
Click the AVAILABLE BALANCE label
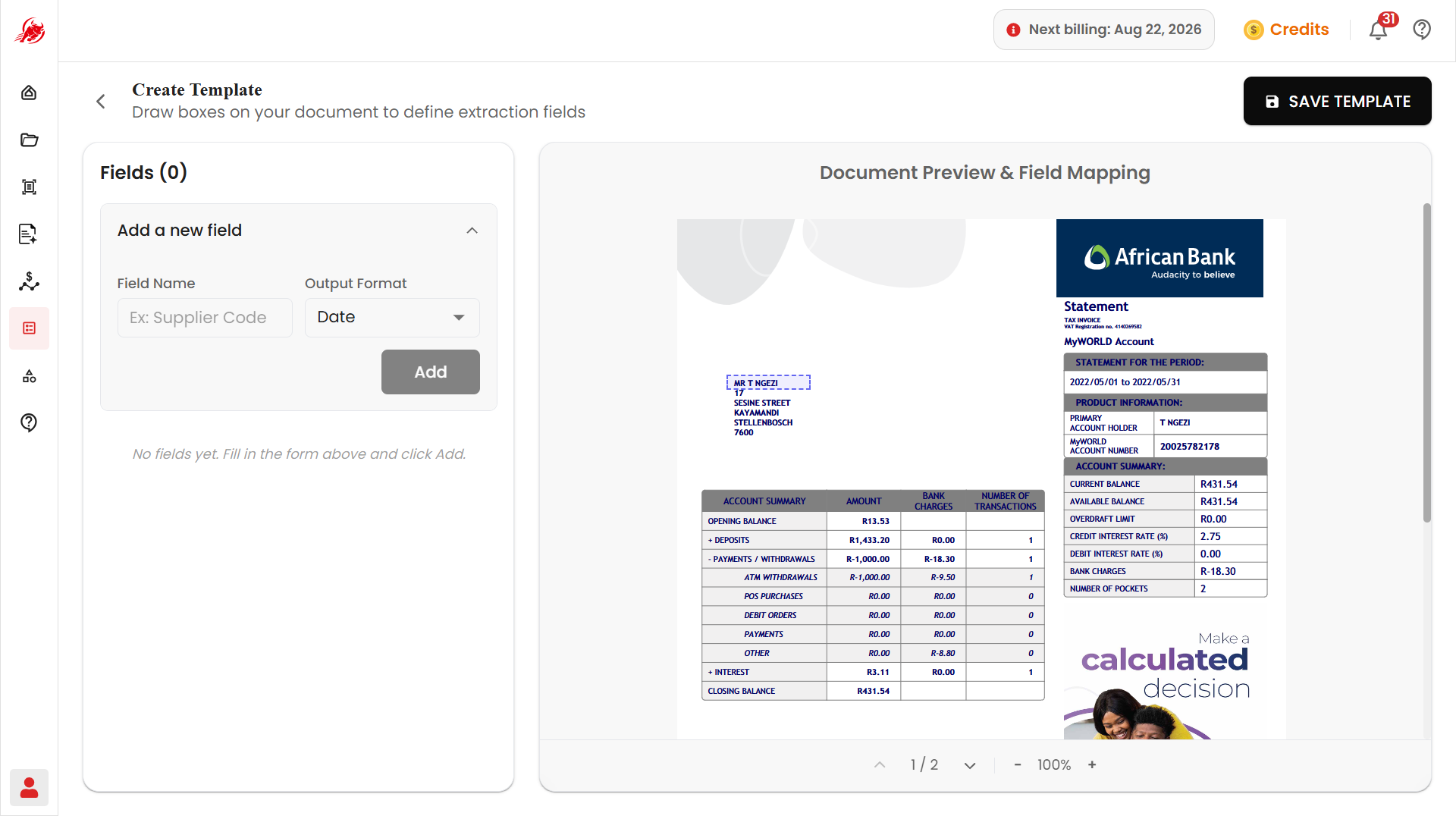pyautogui.click(x=1106, y=501)
